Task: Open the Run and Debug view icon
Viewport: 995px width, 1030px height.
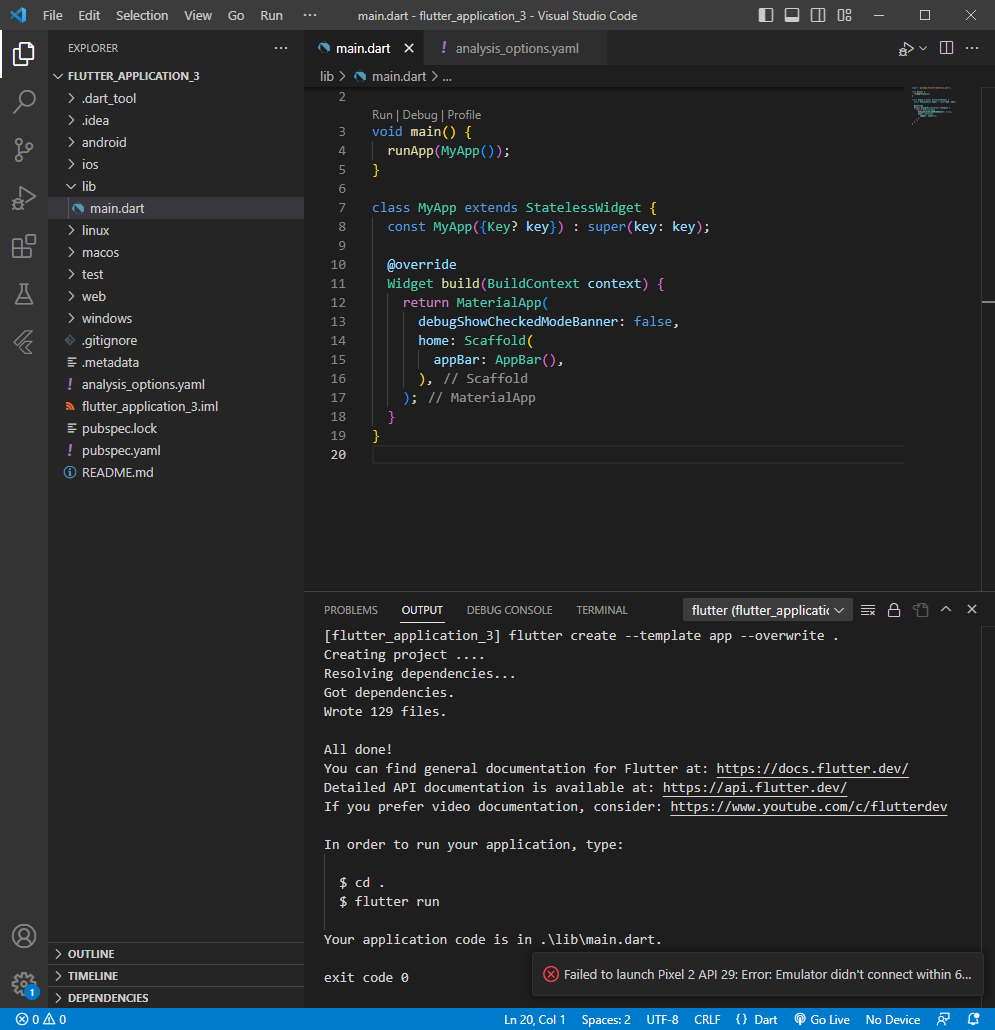Action: 24,198
